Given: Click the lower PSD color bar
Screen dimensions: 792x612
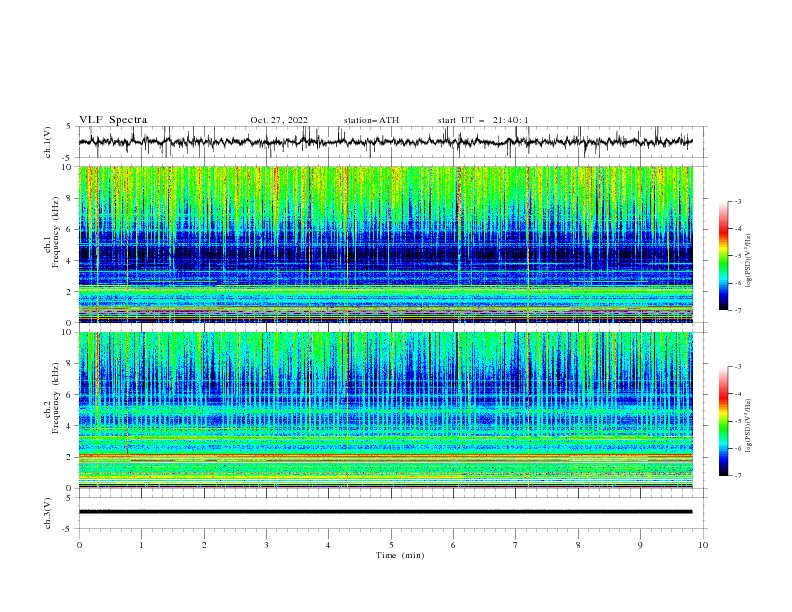Looking at the screenshot, I should point(723,421).
